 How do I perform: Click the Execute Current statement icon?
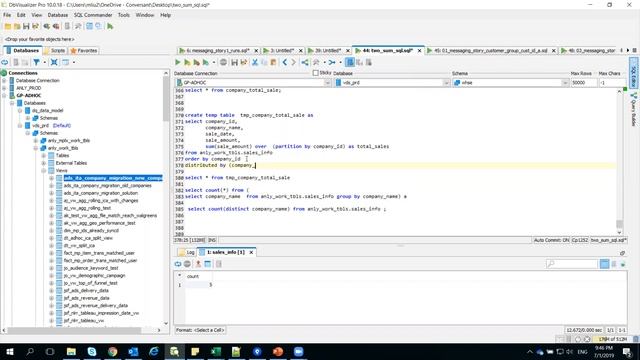tap(187, 62)
